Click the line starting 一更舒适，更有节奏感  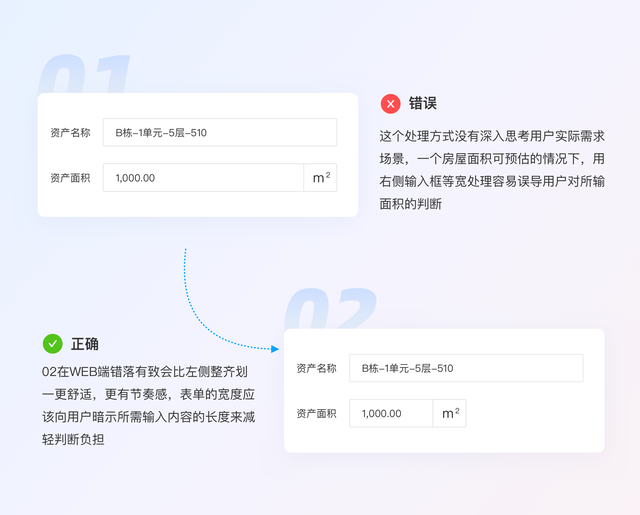coord(149,395)
